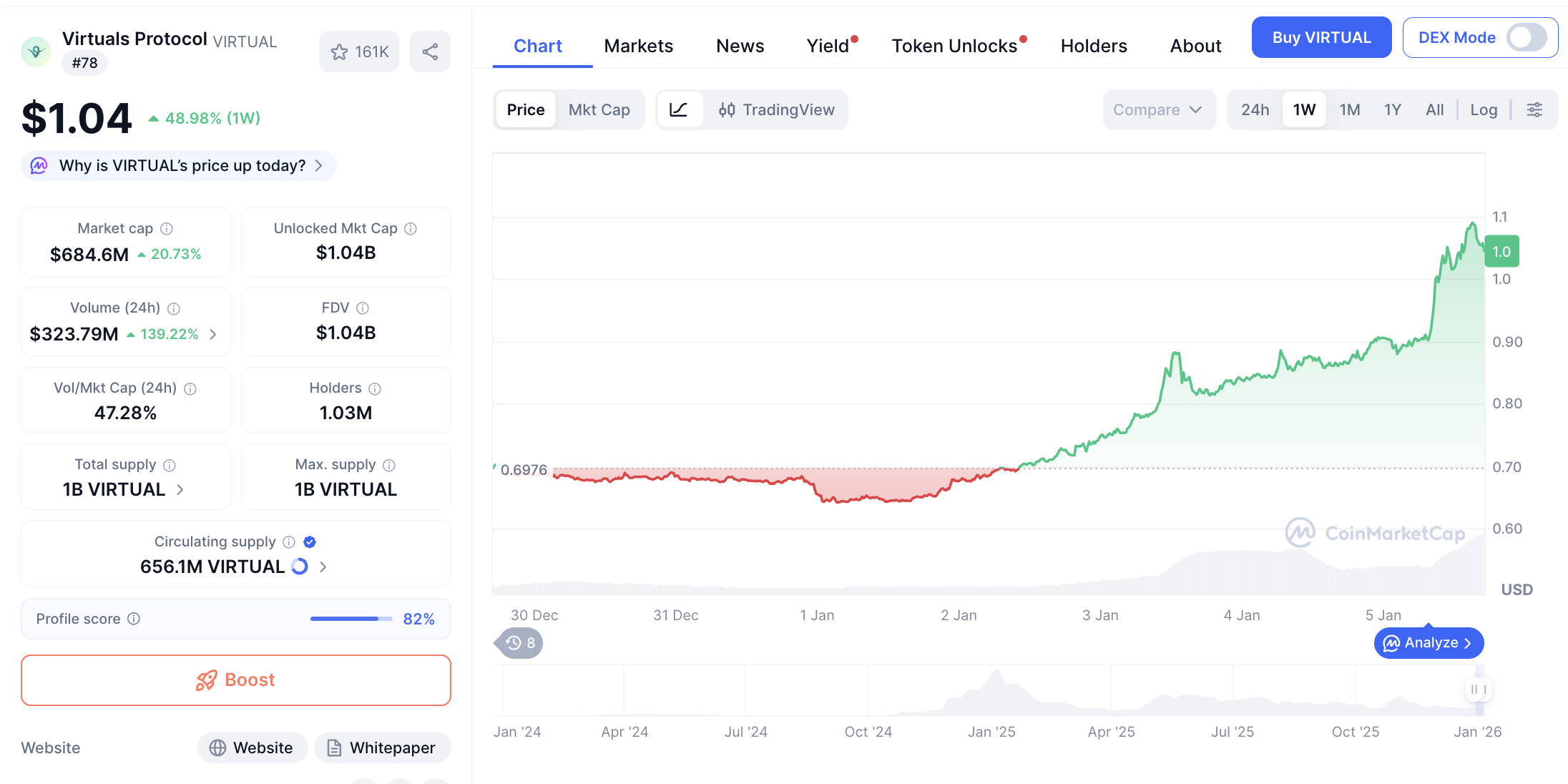The image size is (1568, 784).
Task: Expand Circulating supply details chevron
Action: pos(323,567)
